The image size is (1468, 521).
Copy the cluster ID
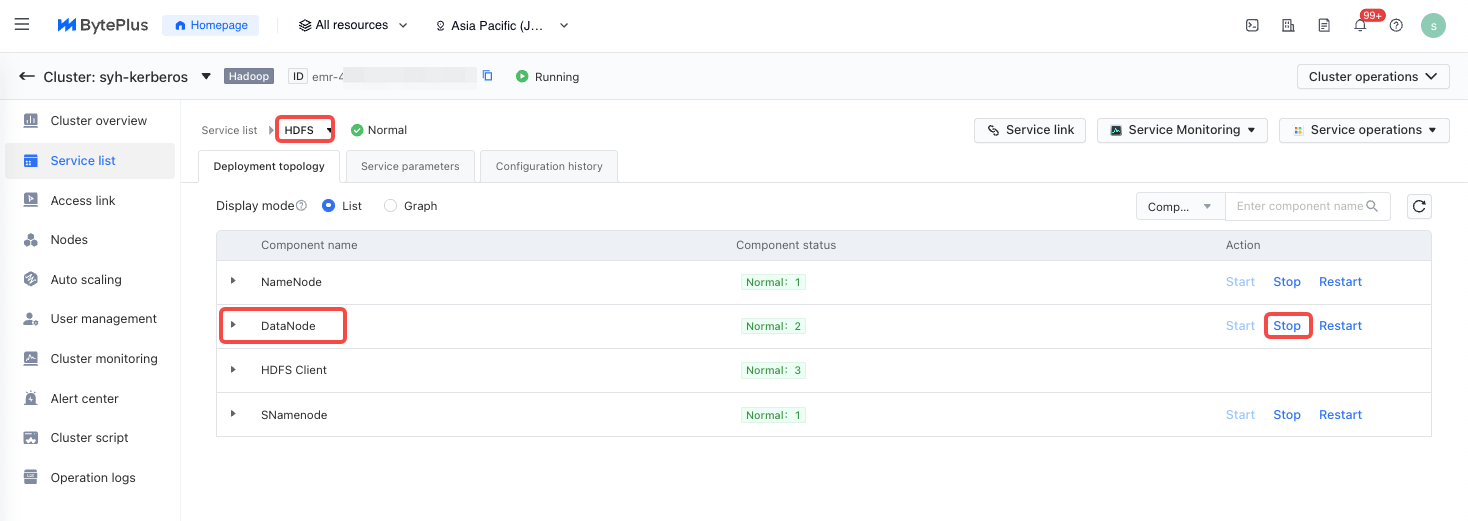click(x=488, y=76)
